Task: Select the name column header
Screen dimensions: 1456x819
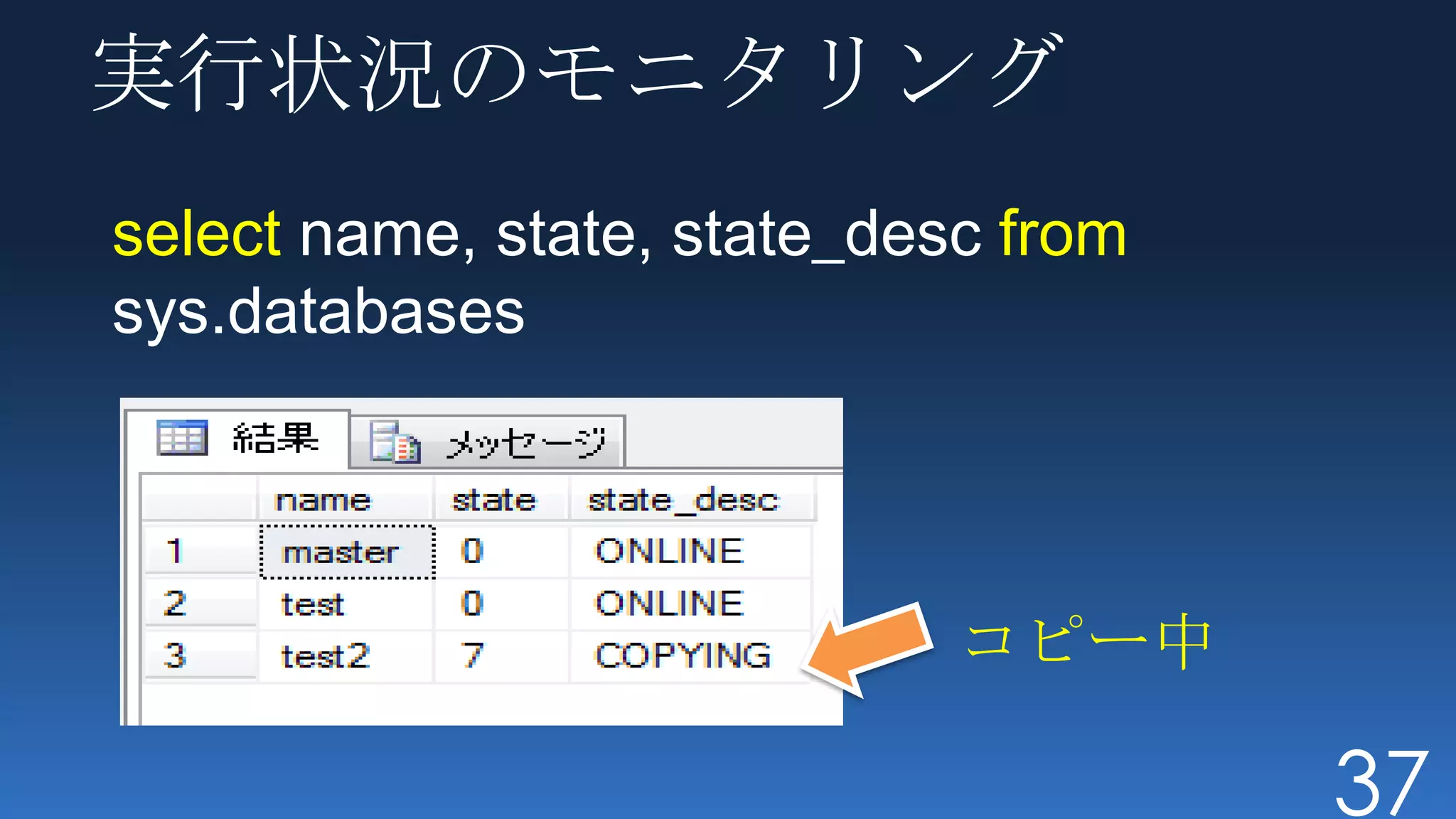Action: coord(346,500)
